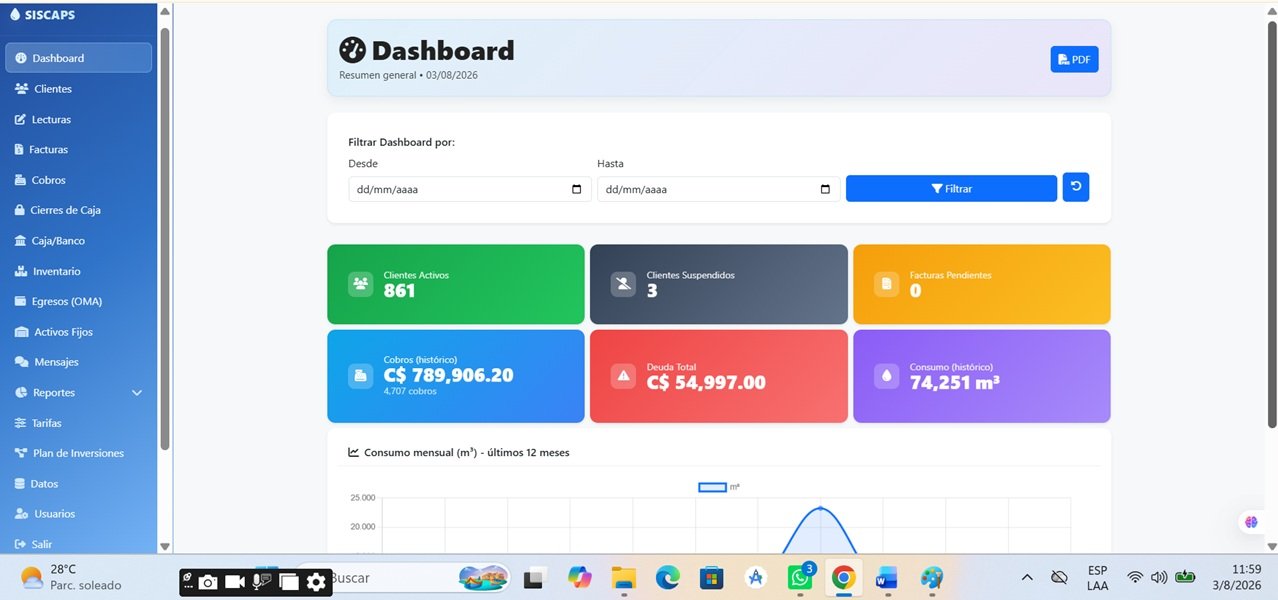
Task: Click the Clientes Activos value 861
Action: [399, 291]
